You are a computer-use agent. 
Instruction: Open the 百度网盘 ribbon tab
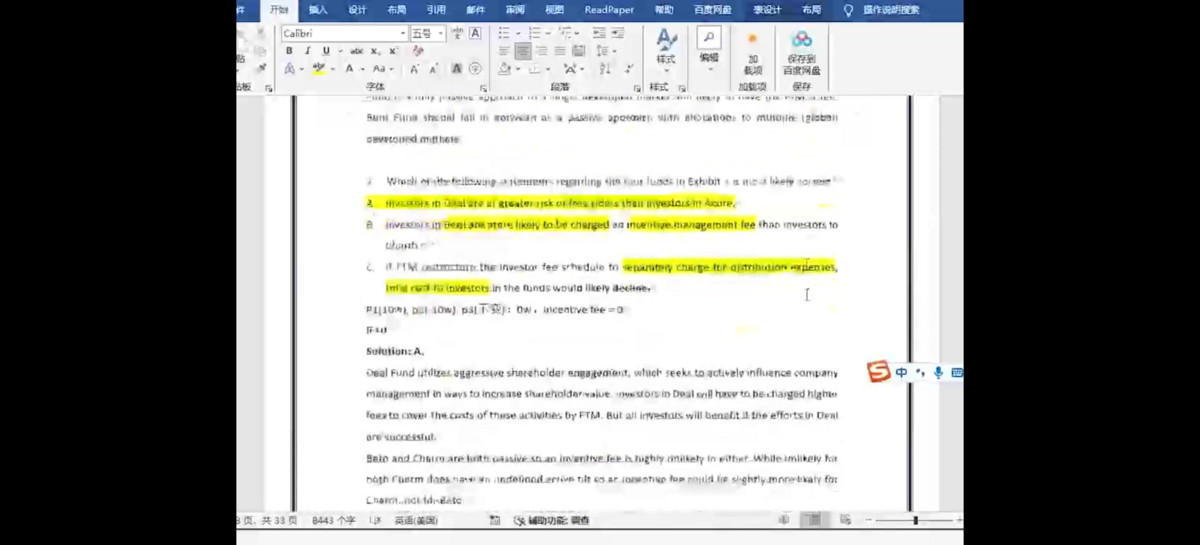[x=713, y=10]
